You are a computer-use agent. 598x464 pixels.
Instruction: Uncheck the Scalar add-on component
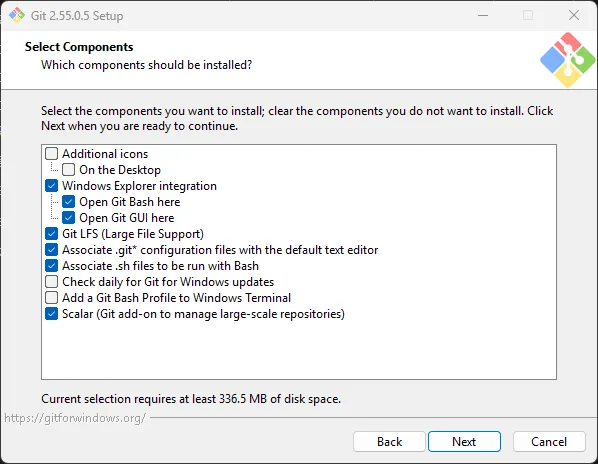(51, 314)
